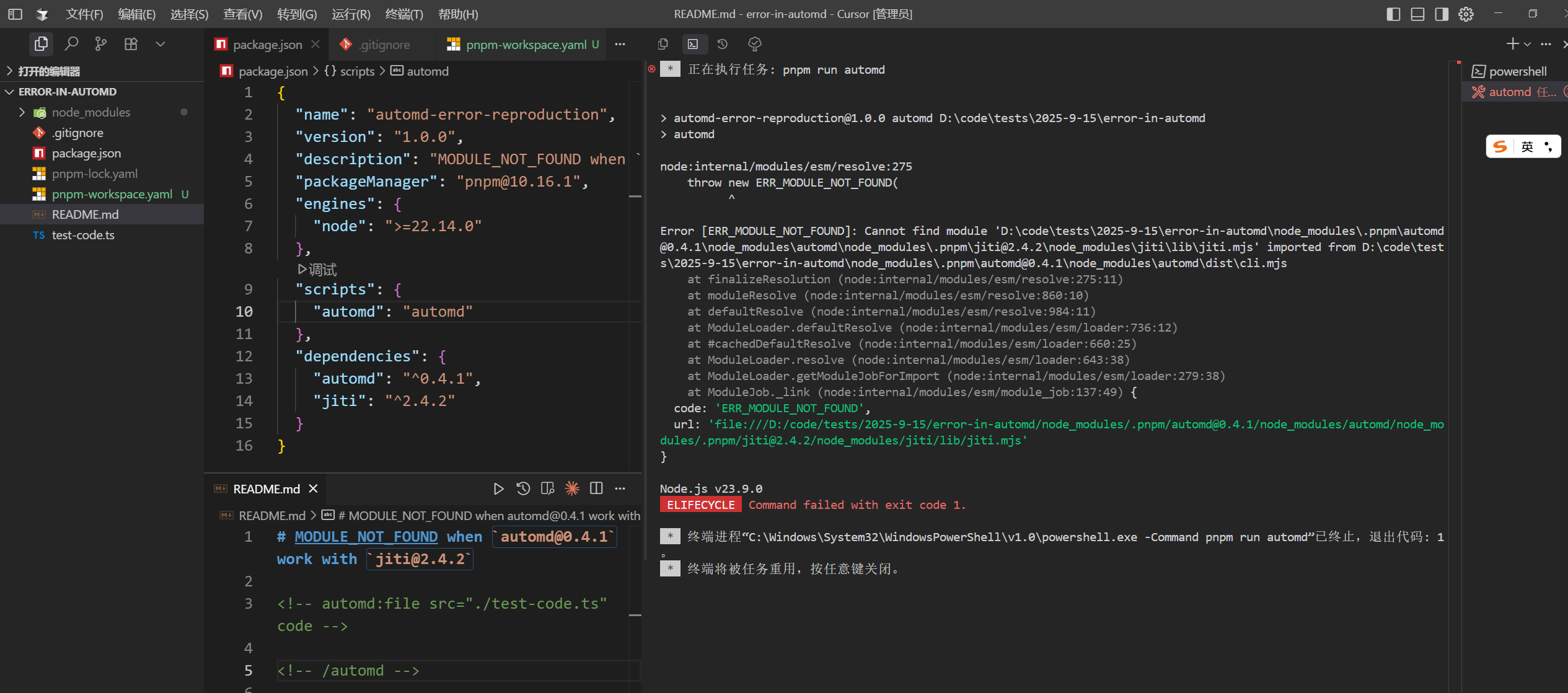Open the 编辑(E) menu

pyautogui.click(x=136, y=14)
